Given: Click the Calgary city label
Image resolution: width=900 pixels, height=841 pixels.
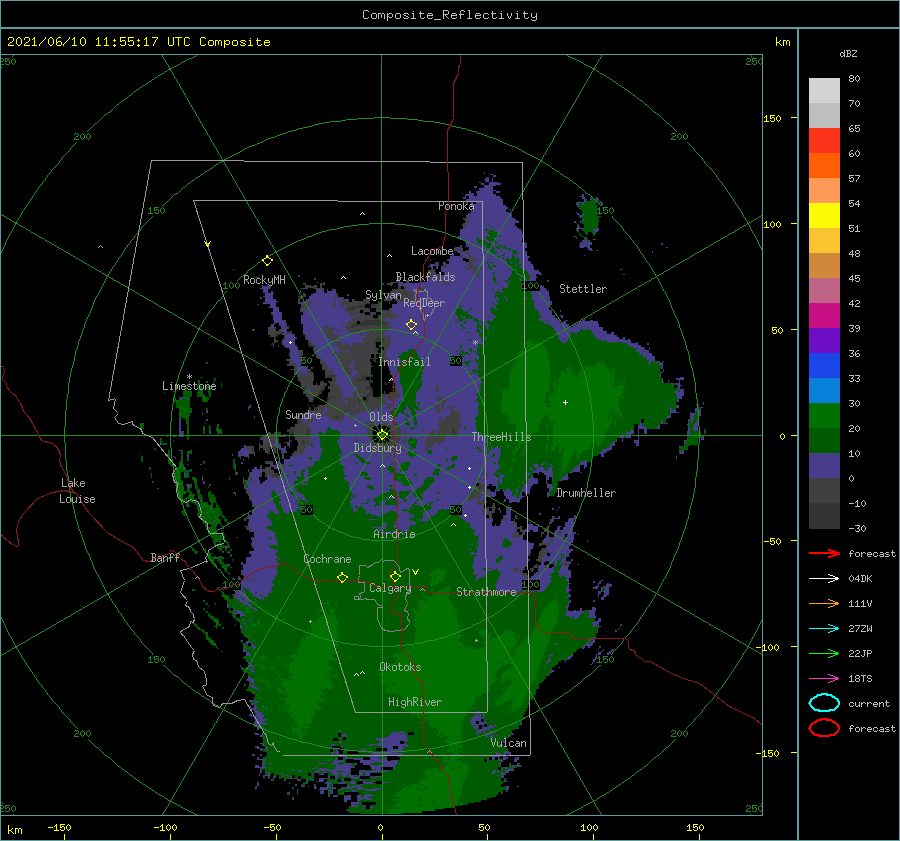Looking at the screenshot, I should (x=390, y=588).
